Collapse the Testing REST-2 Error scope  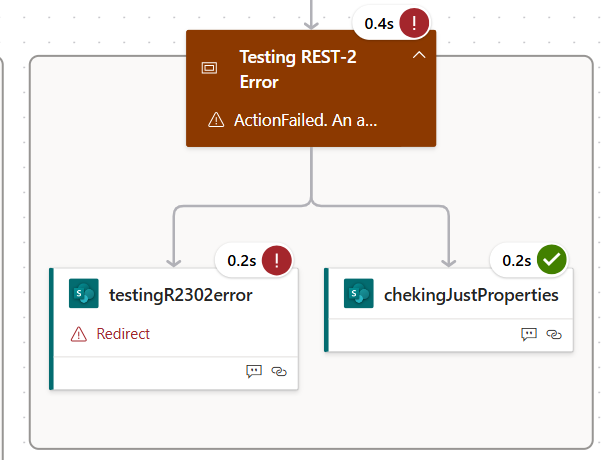coord(419,55)
